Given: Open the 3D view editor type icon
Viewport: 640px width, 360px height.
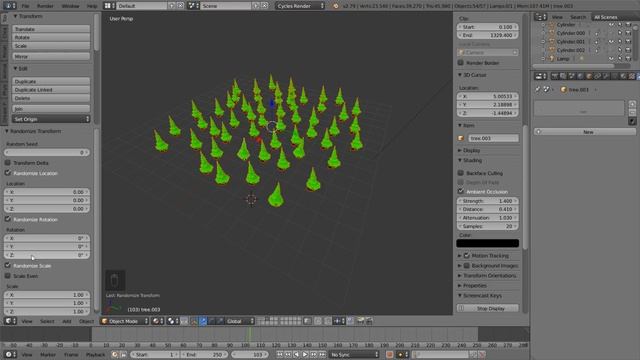Looking at the screenshot, I should [11, 321].
